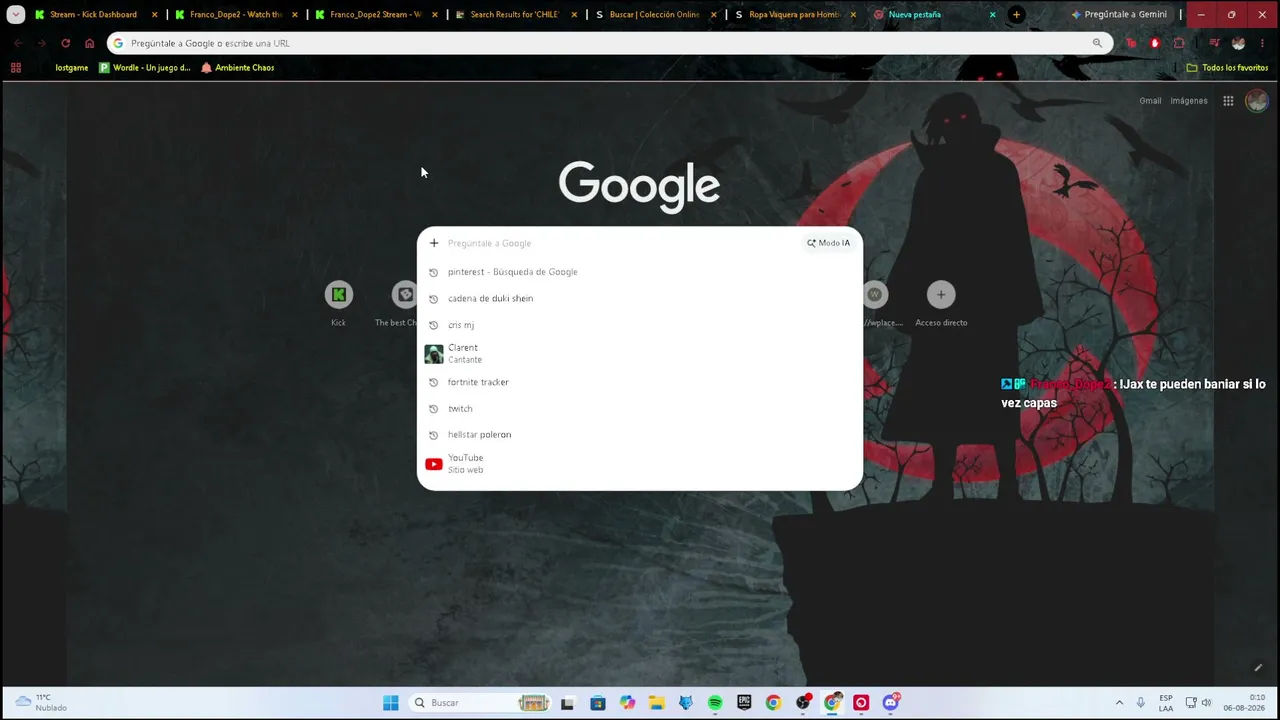This screenshot has width=1280, height=720.
Task: Select the cris mj suggestion
Action: click(x=640, y=325)
